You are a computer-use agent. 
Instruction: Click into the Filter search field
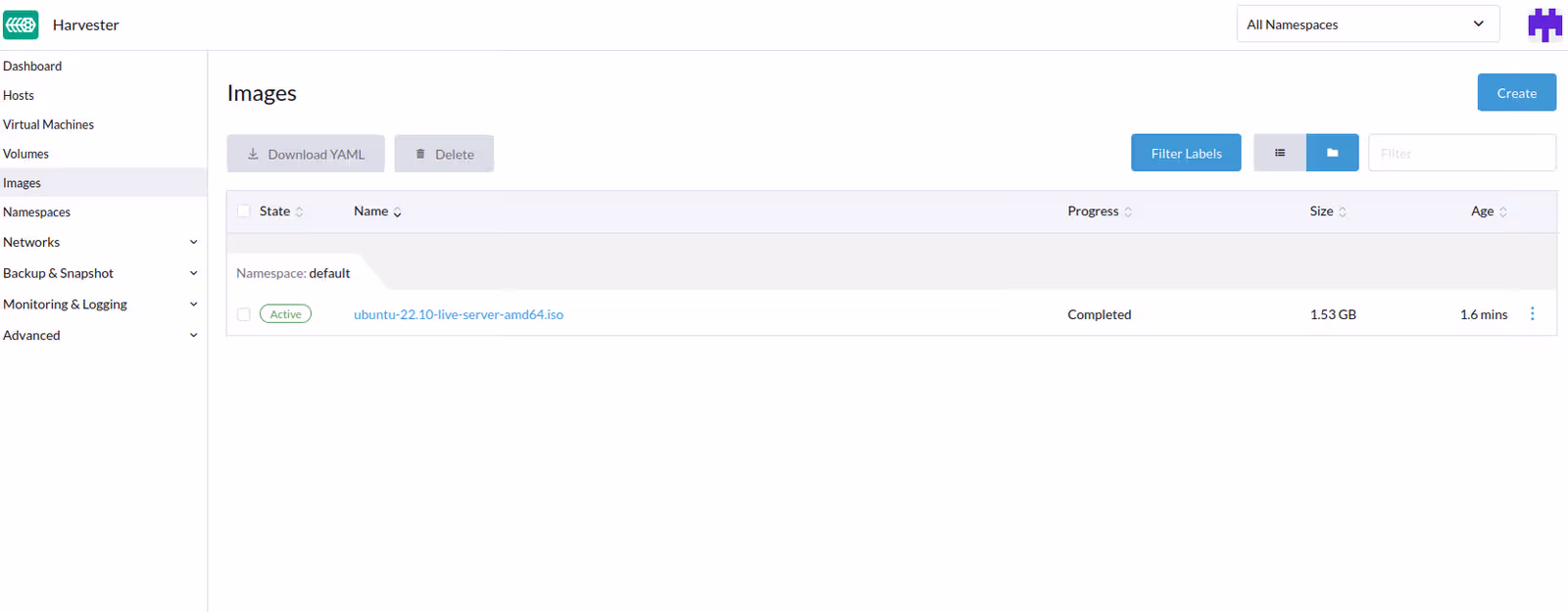(x=1460, y=154)
